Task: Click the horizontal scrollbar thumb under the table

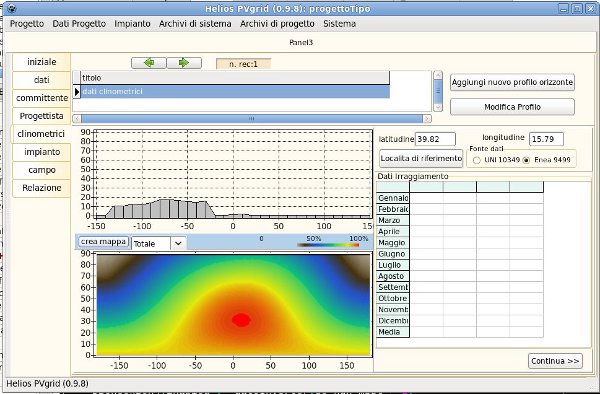Action: (251, 119)
